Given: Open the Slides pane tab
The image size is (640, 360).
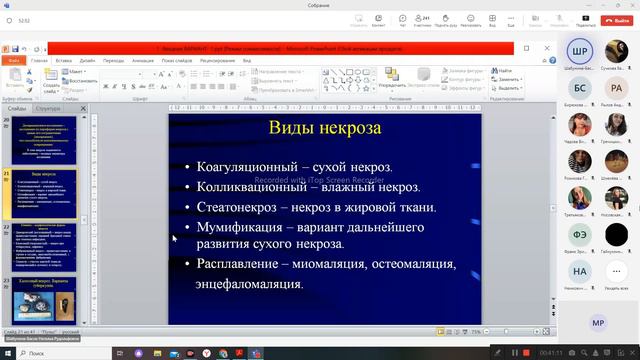Looking at the screenshot, I should pos(17,109).
